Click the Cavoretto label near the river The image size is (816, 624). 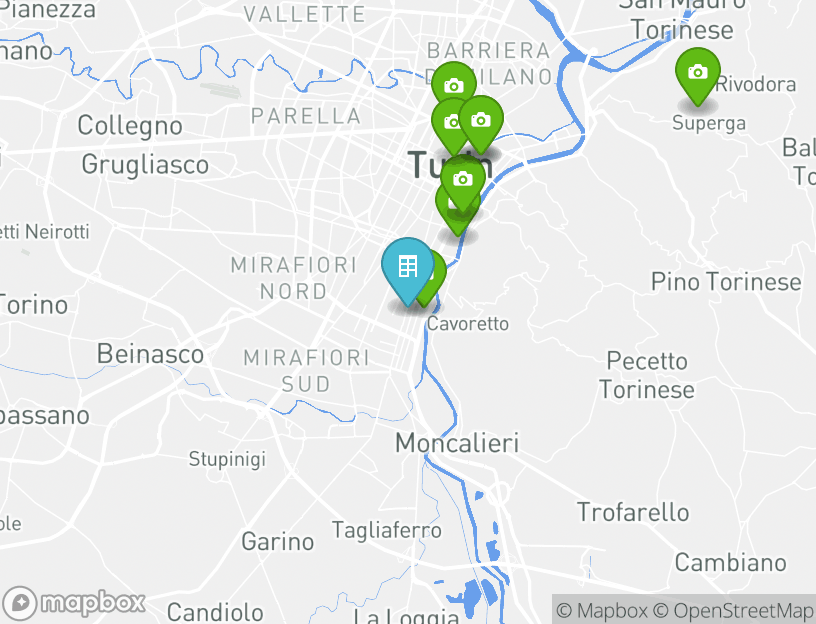468,324
